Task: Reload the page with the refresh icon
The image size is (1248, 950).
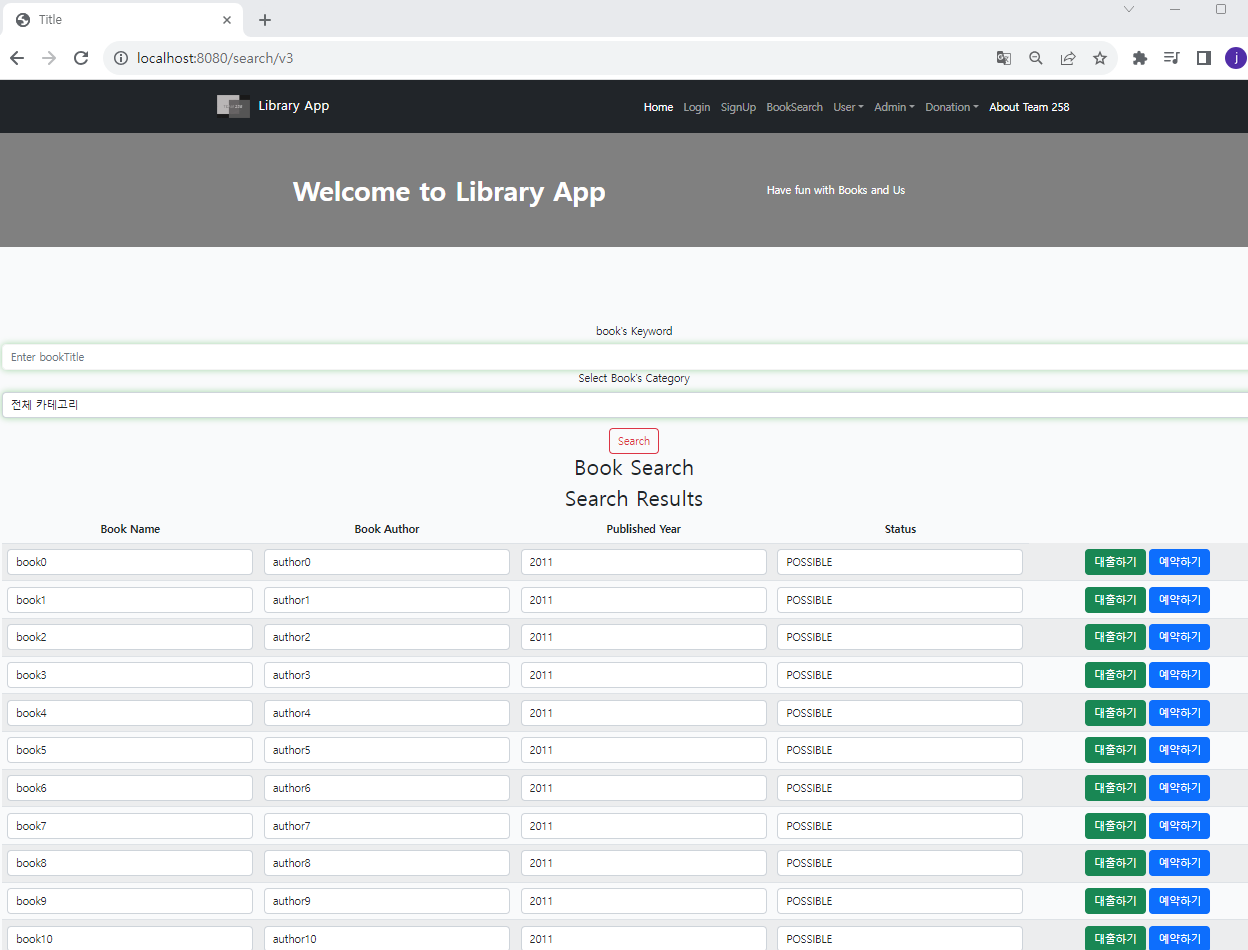Action: (81, 58)
